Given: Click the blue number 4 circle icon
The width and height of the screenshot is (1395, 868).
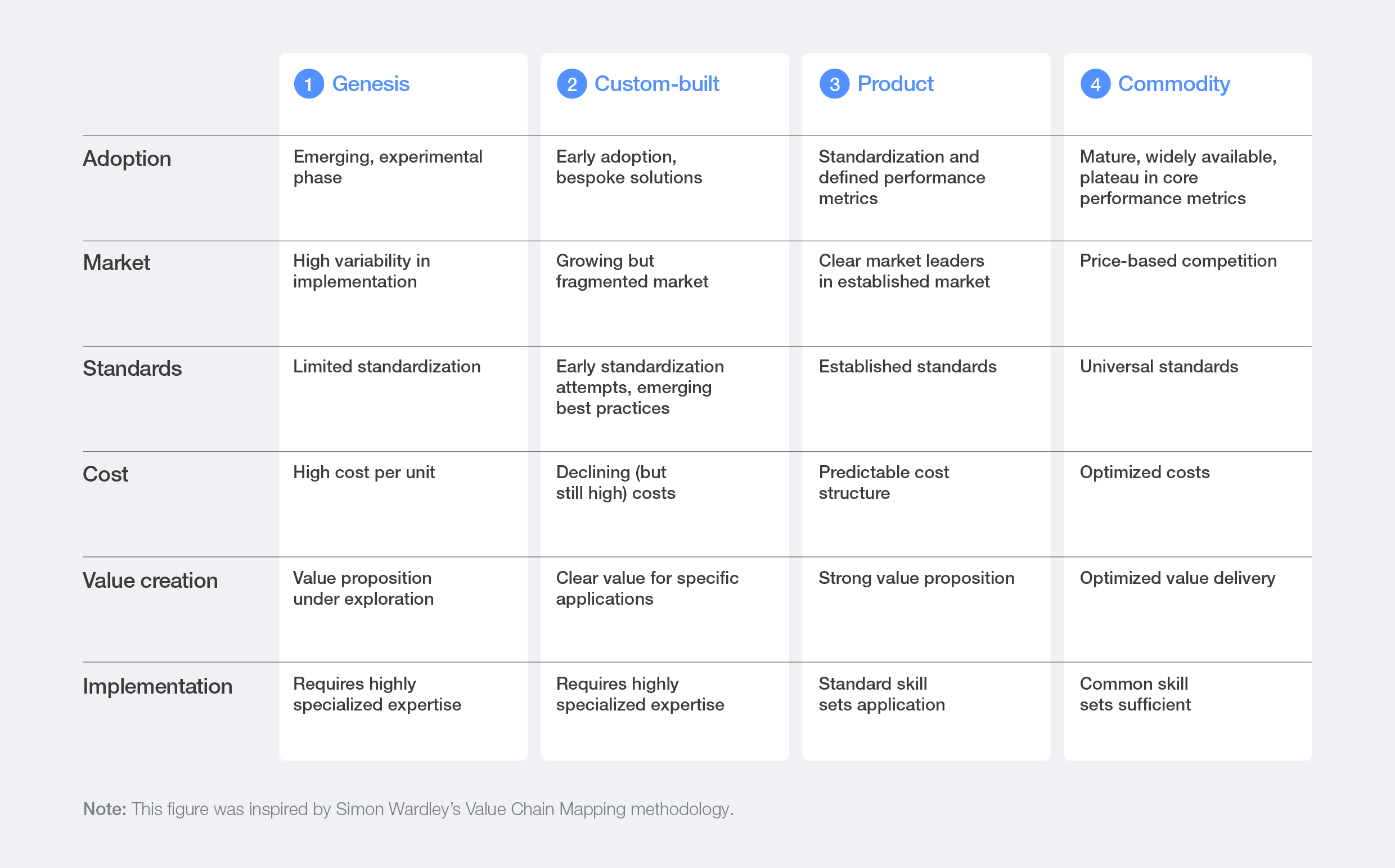Looking at the screenshot, I should (1095, 84).
